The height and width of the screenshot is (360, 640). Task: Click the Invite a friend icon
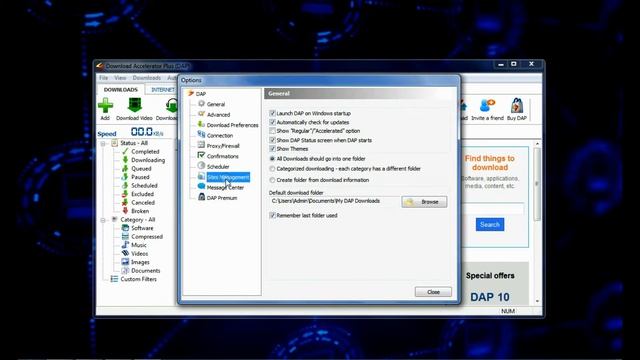coord(487,105)
